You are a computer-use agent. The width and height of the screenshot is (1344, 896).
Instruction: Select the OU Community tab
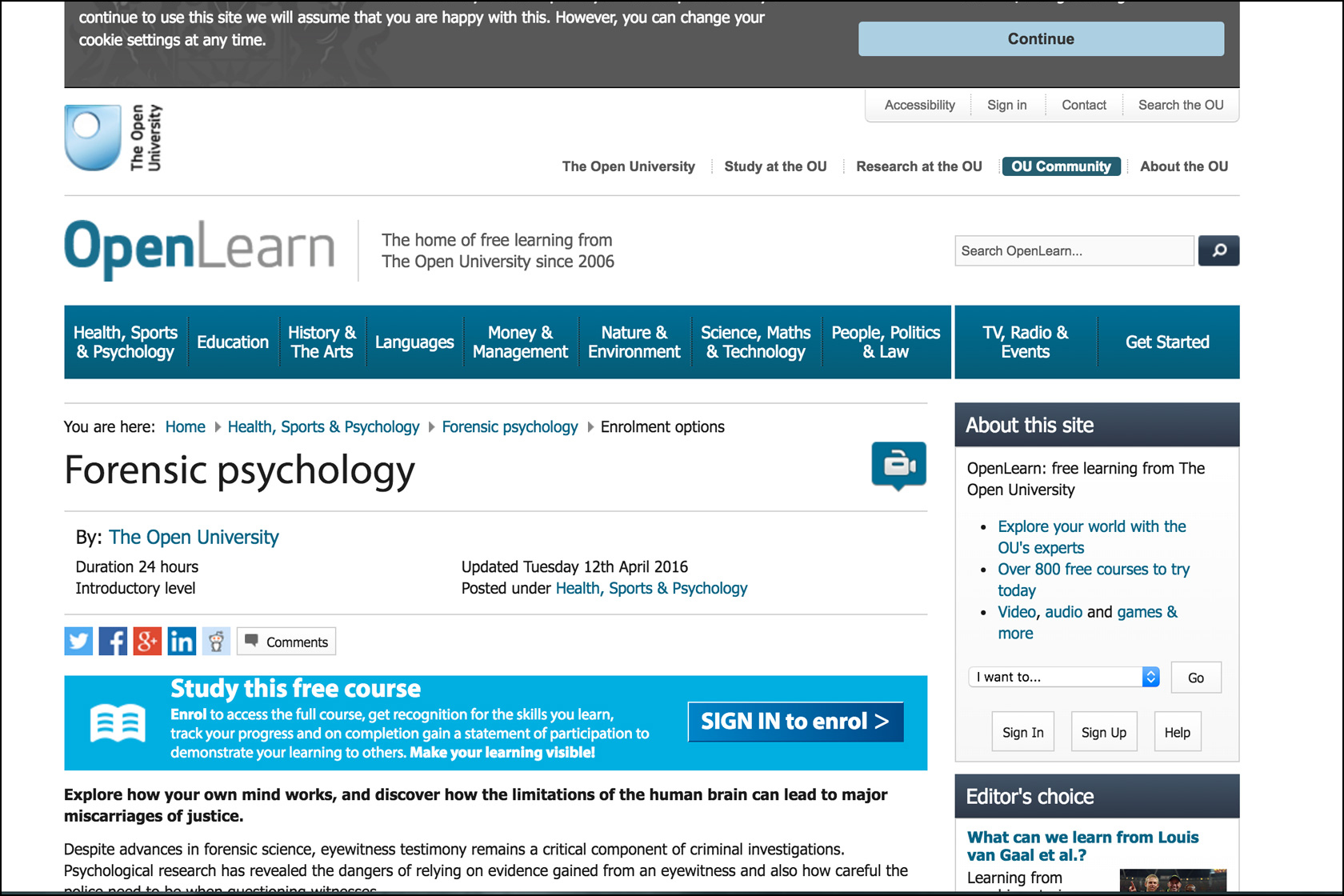(x=1061, y=166)
